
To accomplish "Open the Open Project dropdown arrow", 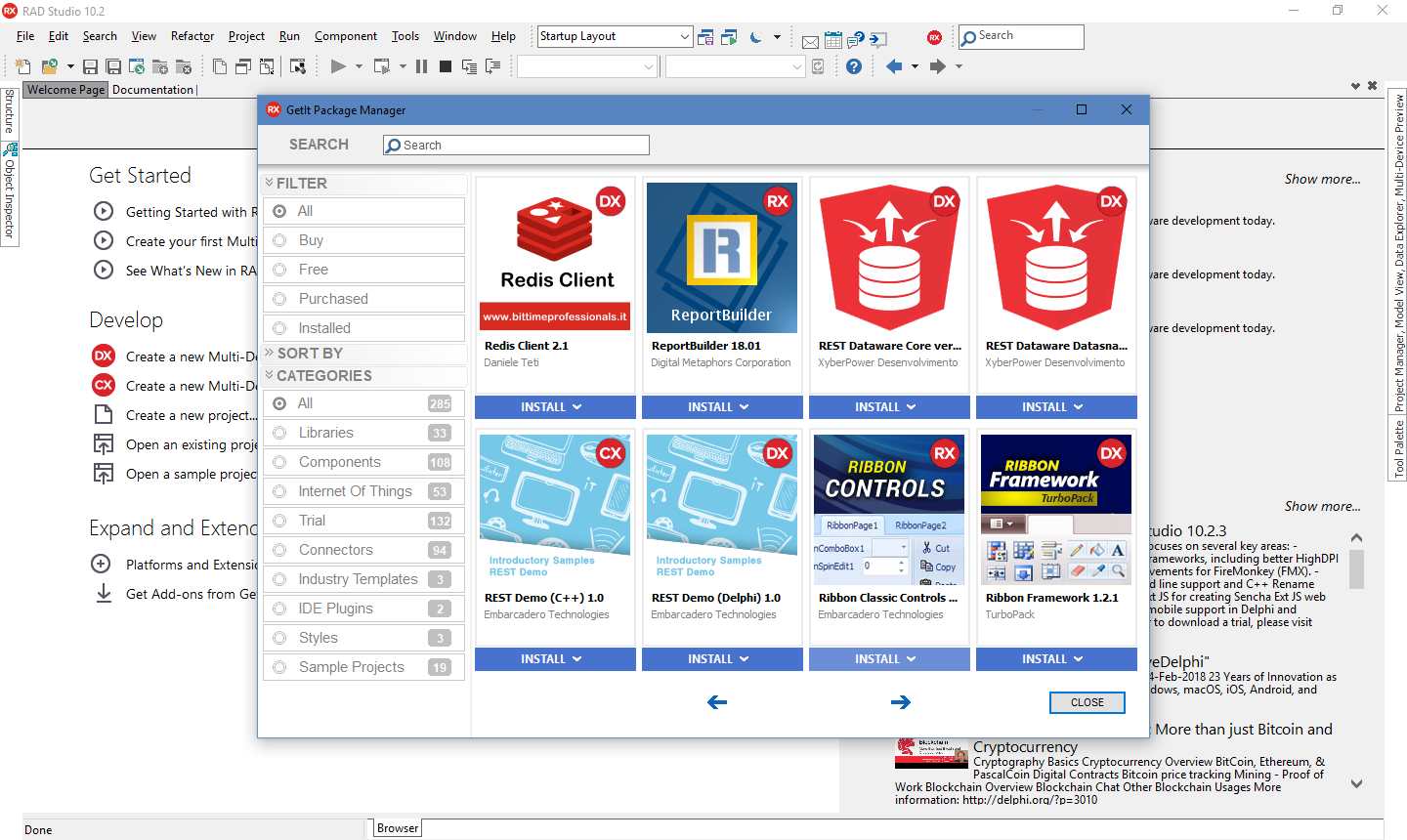I will (x=70, y=66).
